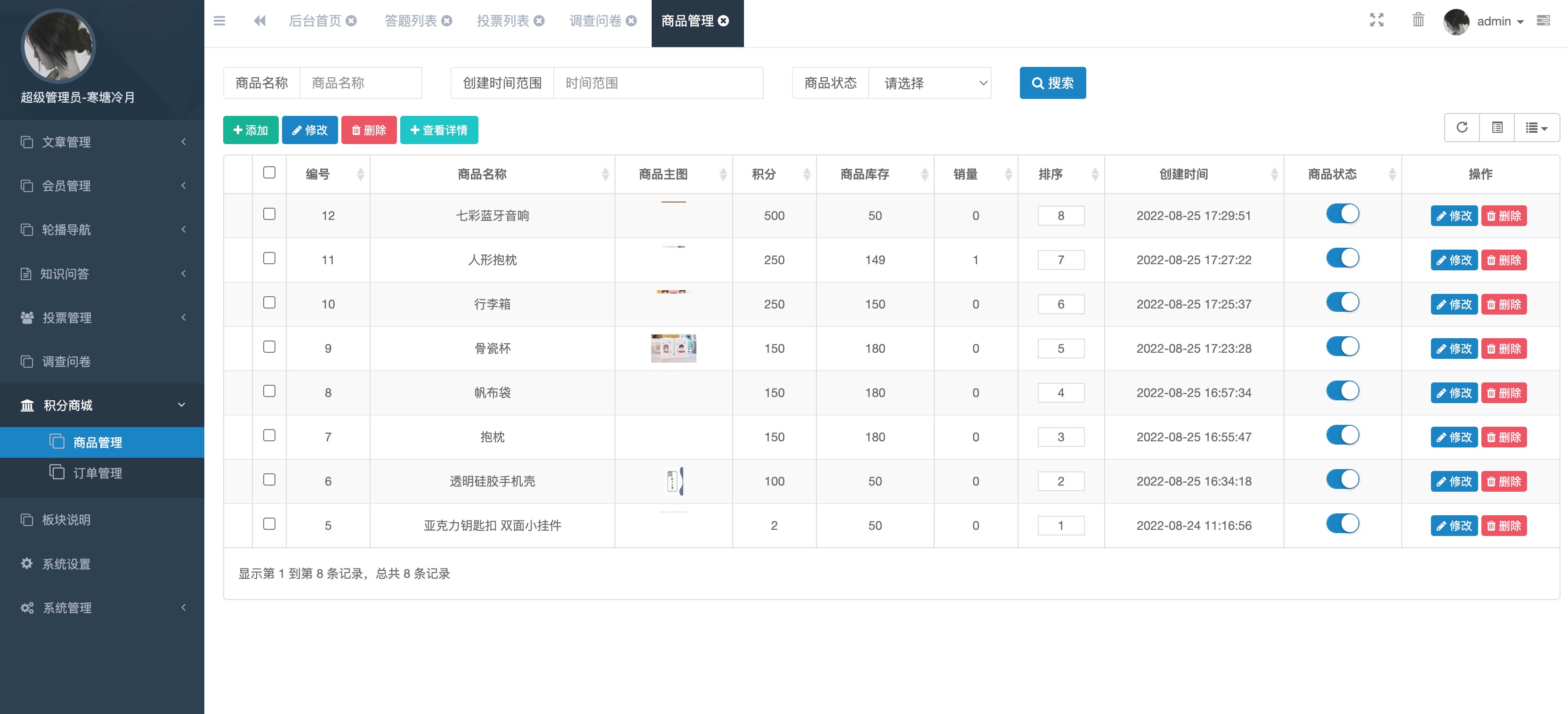The image size is (1568, 714).
Task: Click the trash can icon in top bar
Action: coord(1418,20)
